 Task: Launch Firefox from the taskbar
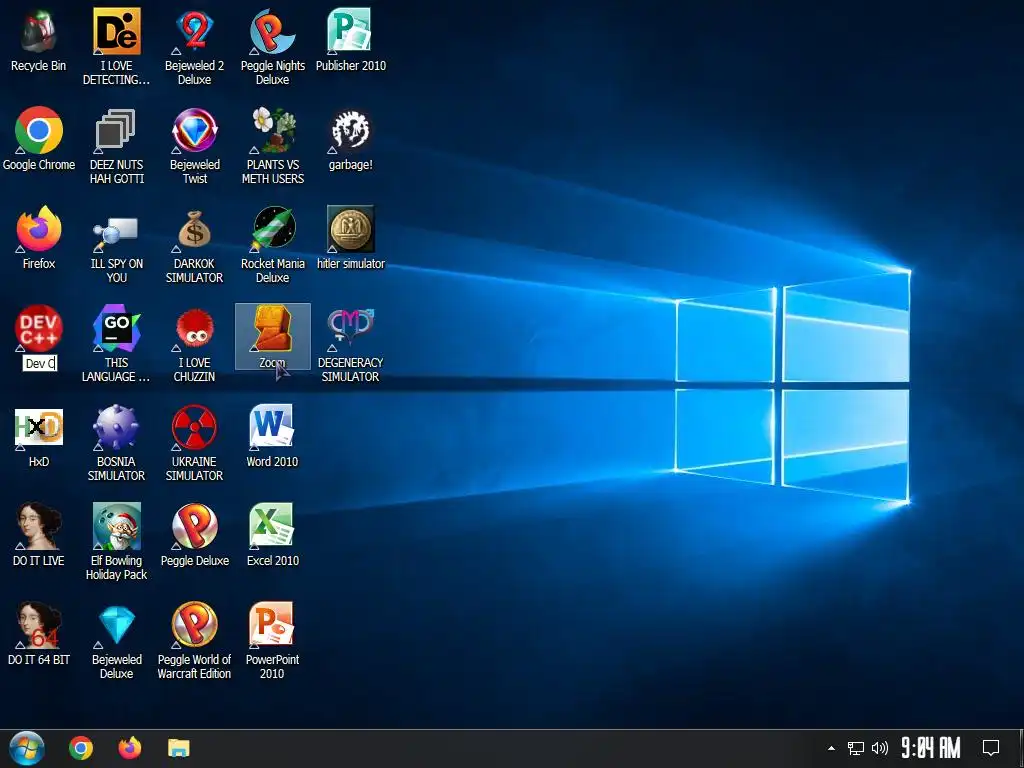pyautogui.click(x=130, y=748)
